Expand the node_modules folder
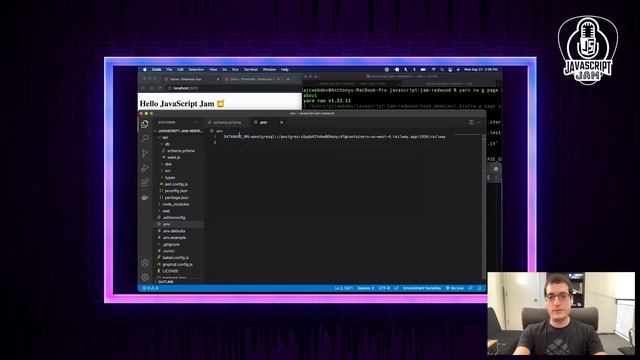This screenshot has width=640, height=360. (x=175, y=204)
